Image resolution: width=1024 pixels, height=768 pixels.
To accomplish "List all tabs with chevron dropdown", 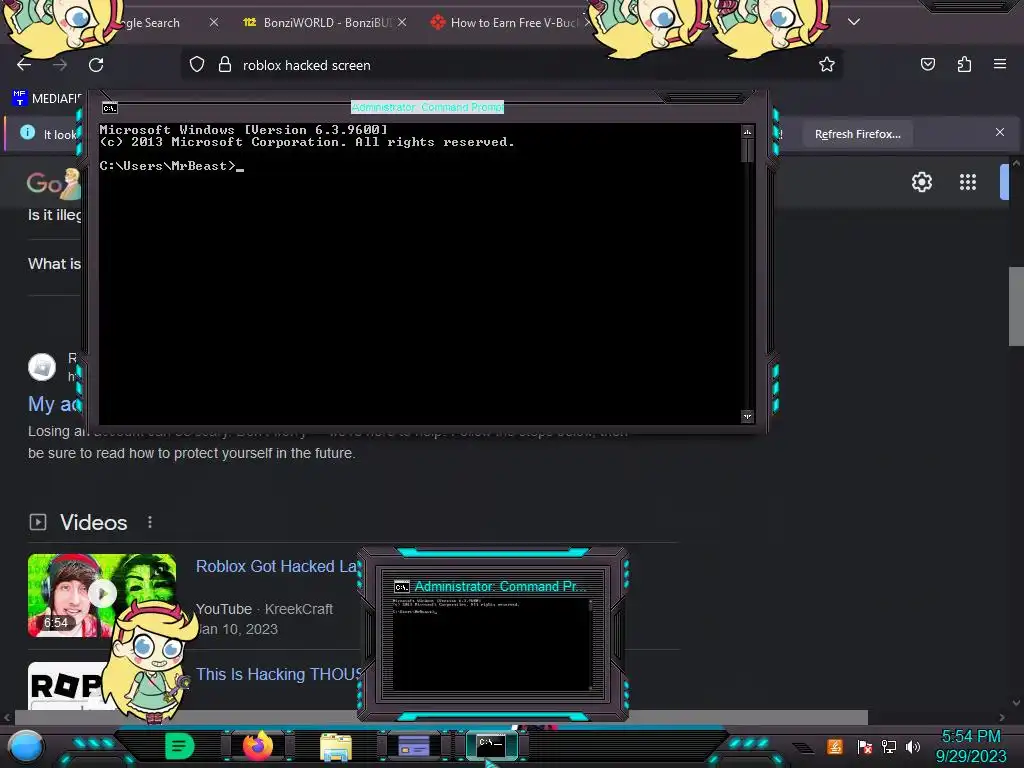I will point(854,22).
